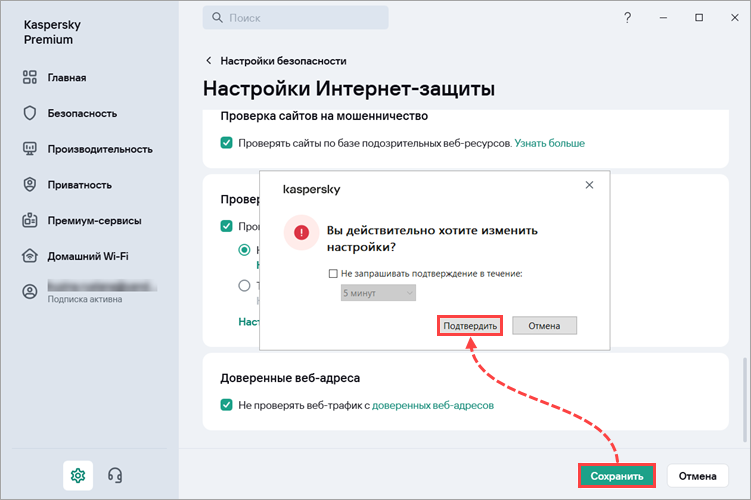Open the '5 минут' dropdown
The height and width of the screenshot is (500, 751).
coord(378,293)
